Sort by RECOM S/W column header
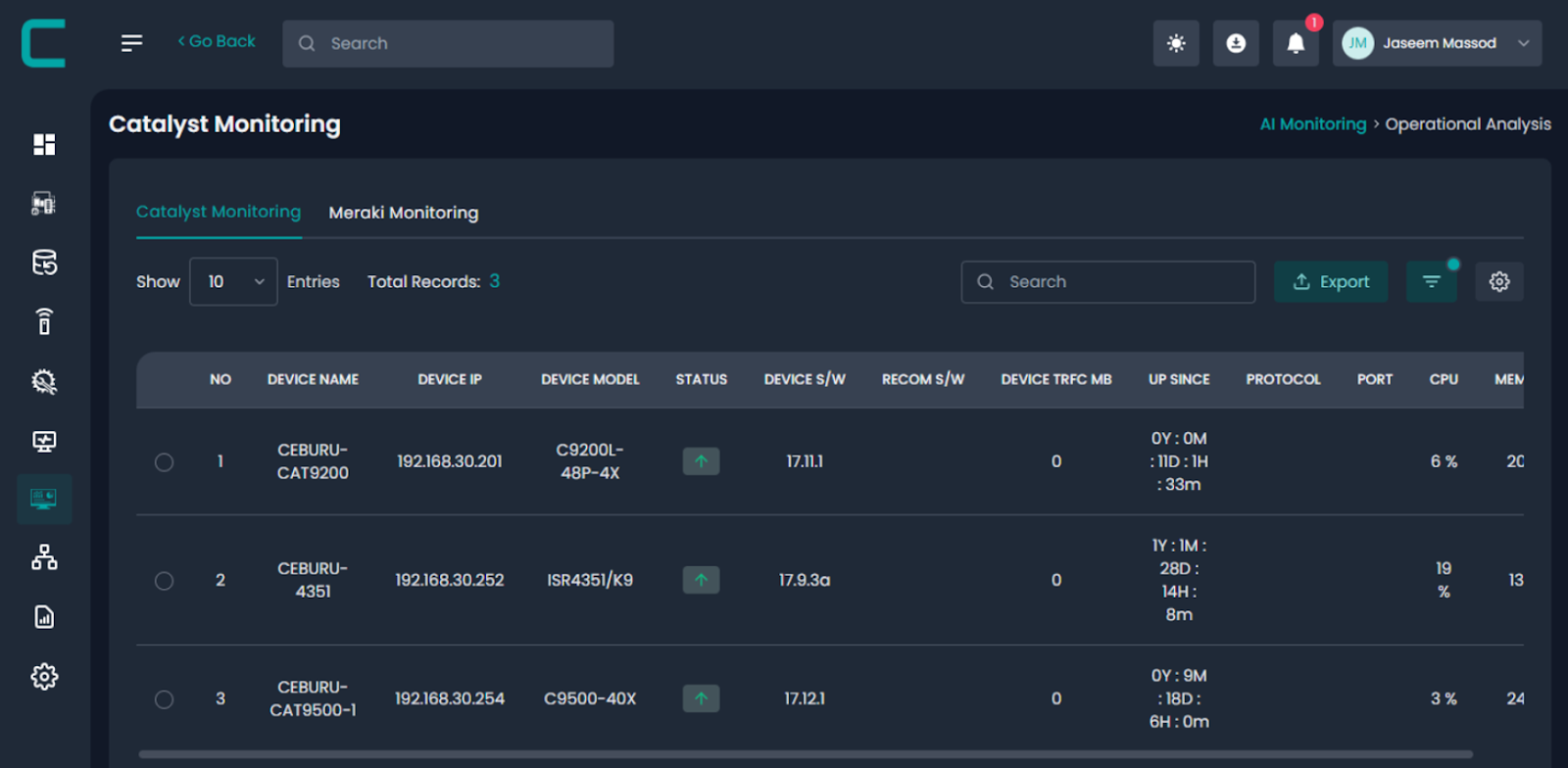The image size is (1568, 768). (x=923, y=379)
